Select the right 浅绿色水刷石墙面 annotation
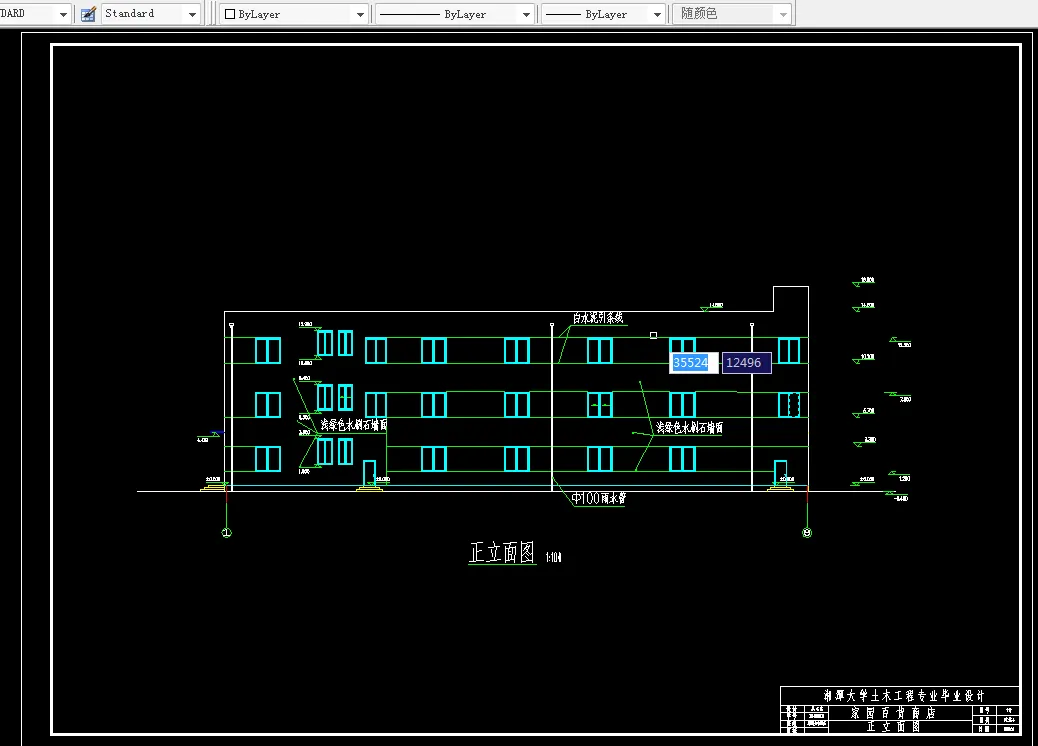Viewport: 1038px width, 746px height. [689, 428]
